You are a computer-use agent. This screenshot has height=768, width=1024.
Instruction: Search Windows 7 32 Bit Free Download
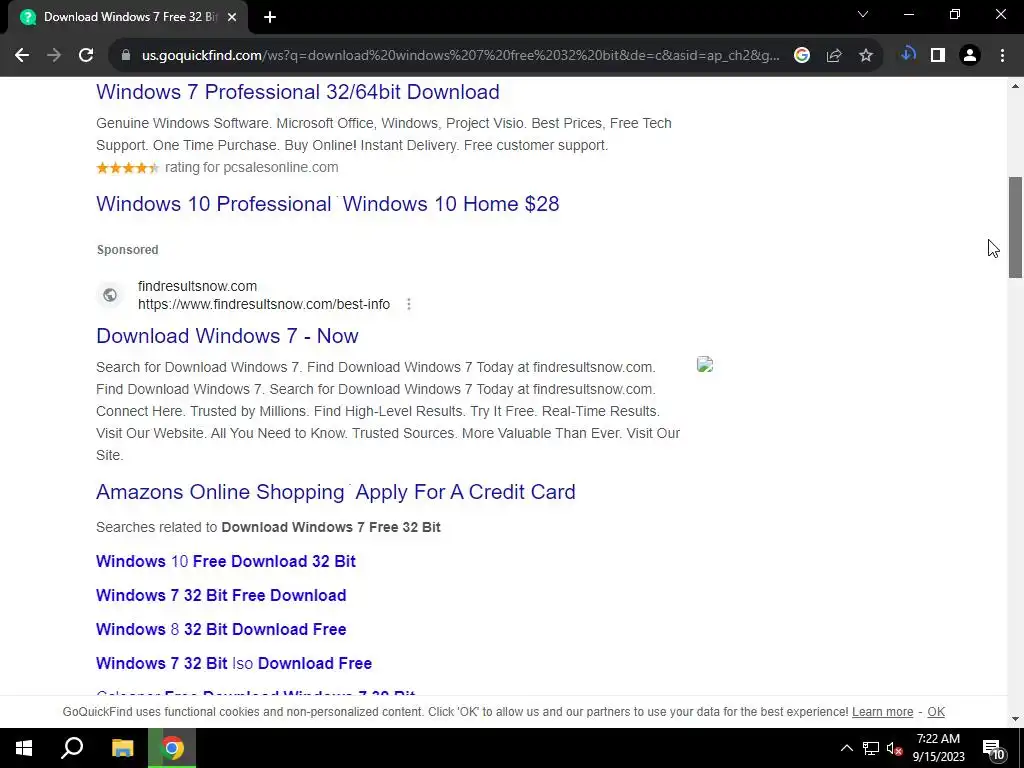[221, 596]
